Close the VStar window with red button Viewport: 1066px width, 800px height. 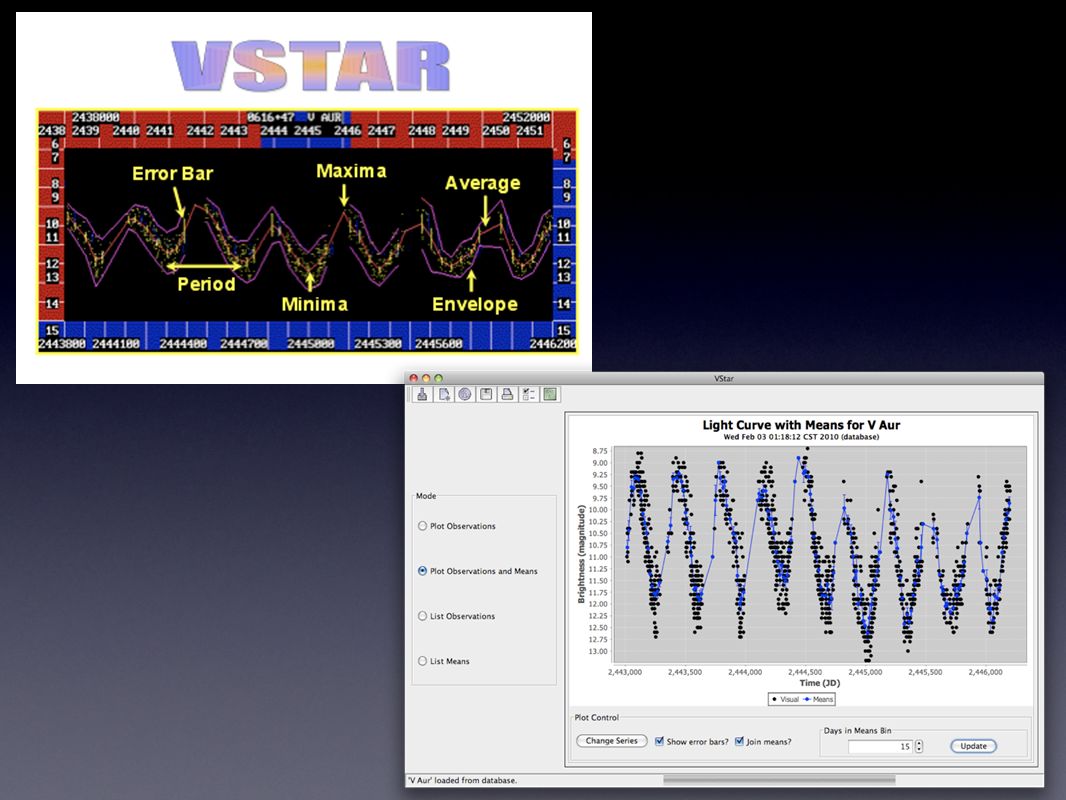click(x=413, y=379)
